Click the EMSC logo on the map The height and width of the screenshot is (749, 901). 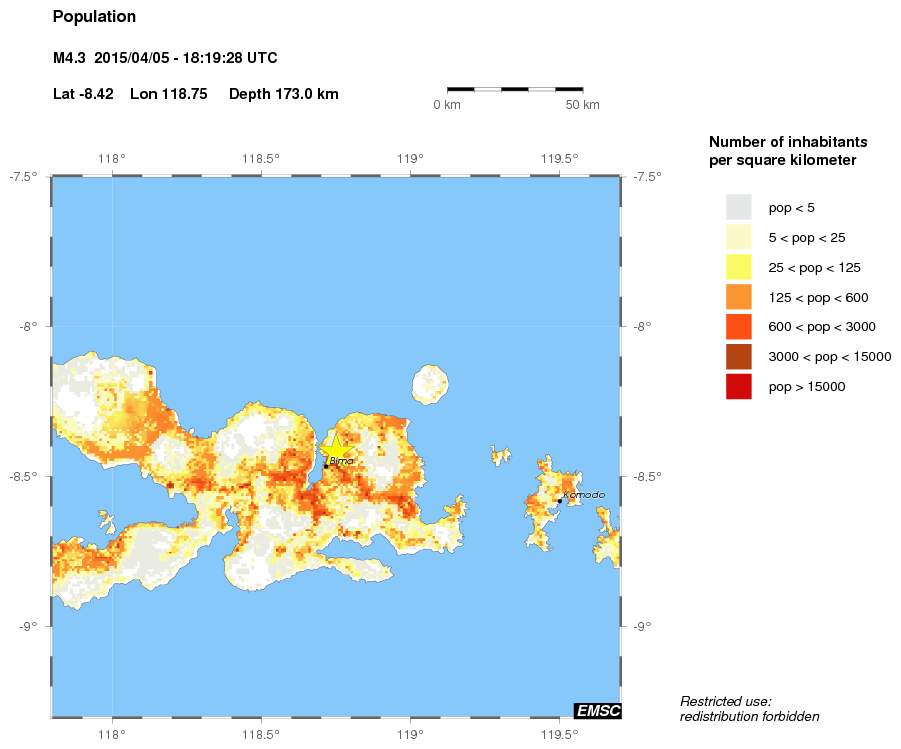[597, 710]
